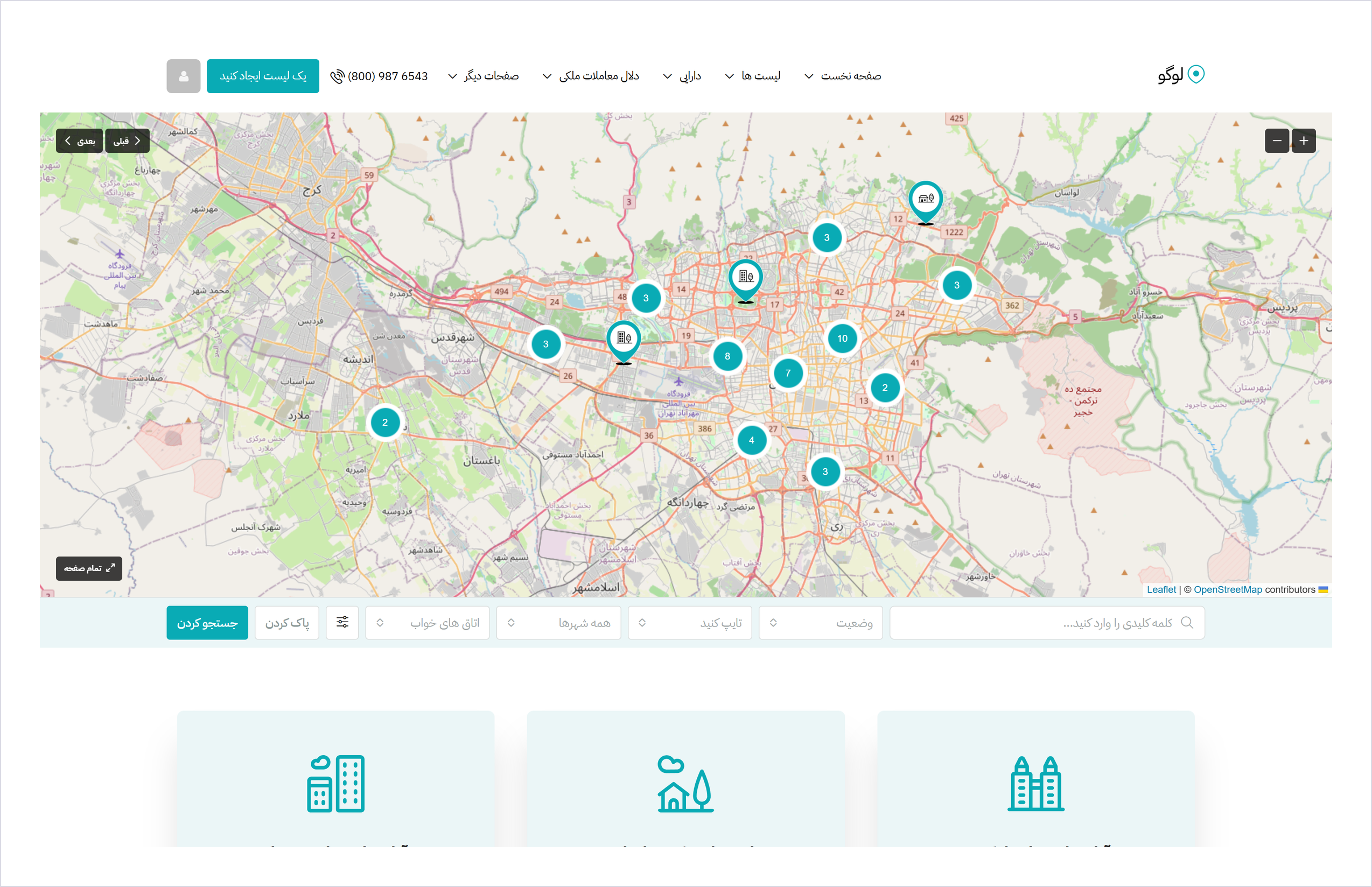Click the map cluster marker 8

[727, 356]
